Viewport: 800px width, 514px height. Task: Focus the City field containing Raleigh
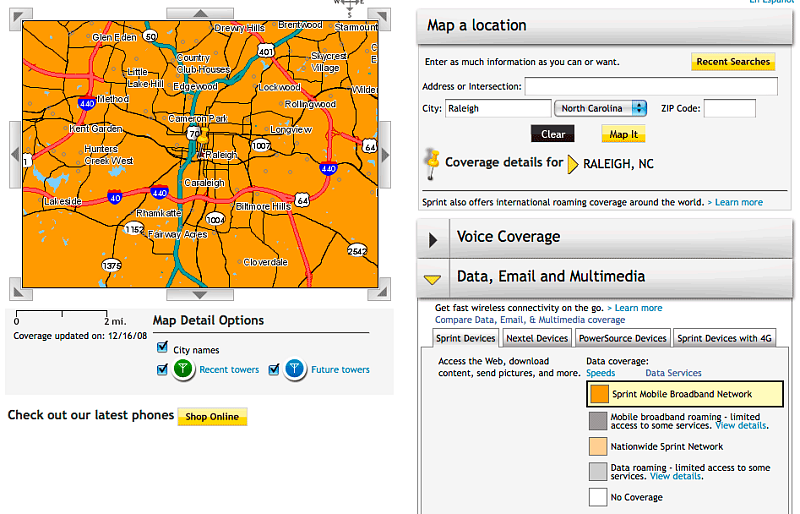coord(498,108)
